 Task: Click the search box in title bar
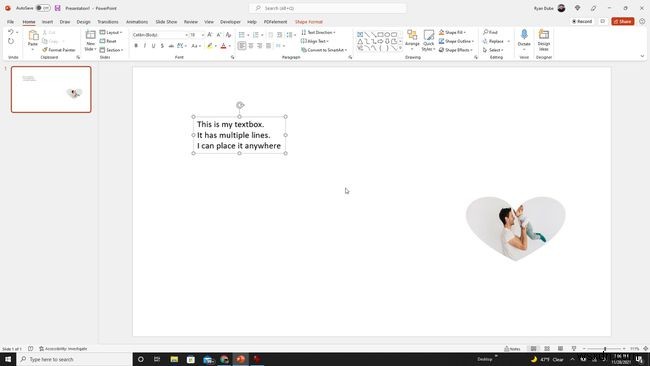pos(327,8)
